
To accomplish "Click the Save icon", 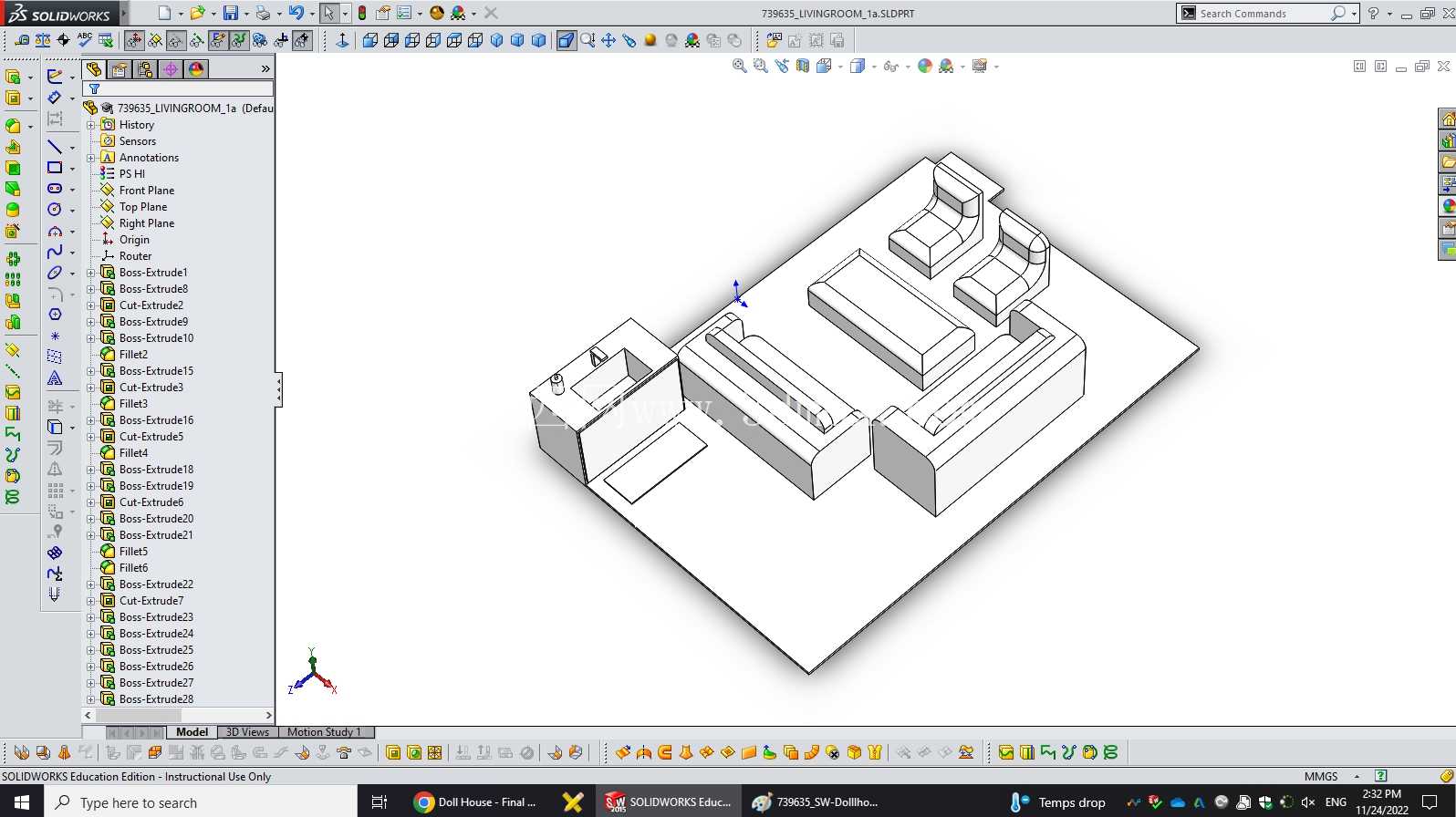I will 231,13.
